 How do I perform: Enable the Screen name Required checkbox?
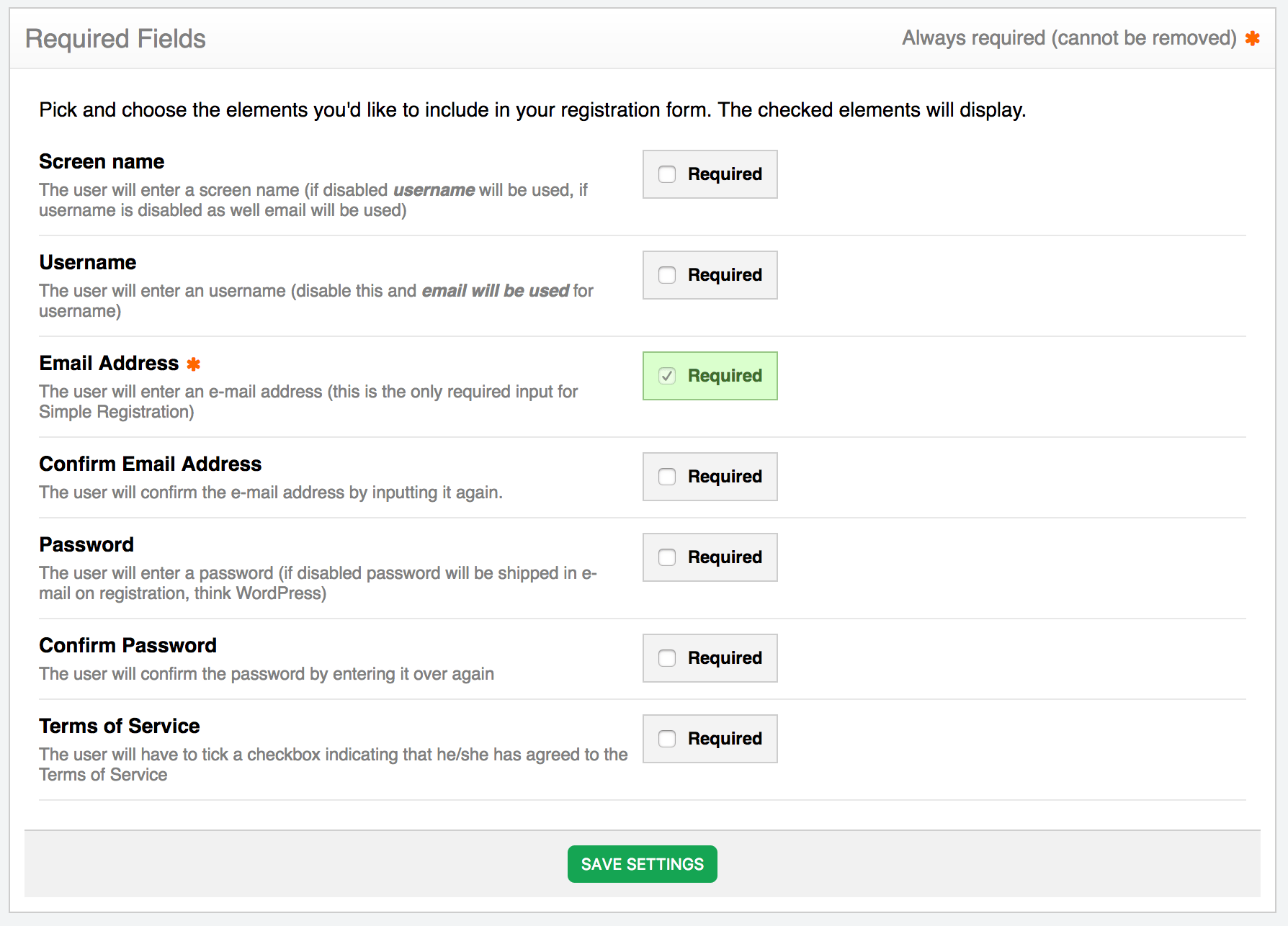(667, 174)
